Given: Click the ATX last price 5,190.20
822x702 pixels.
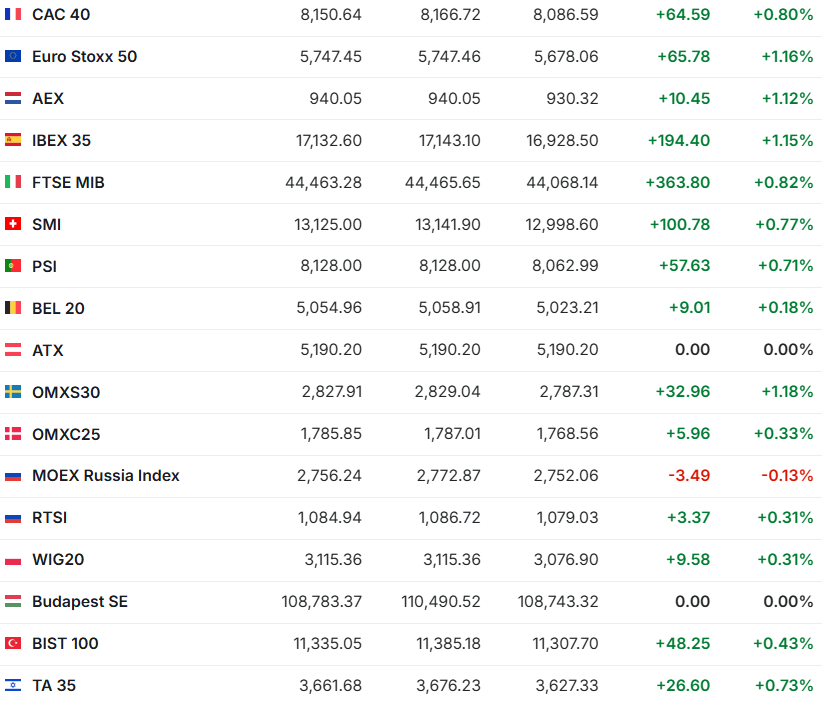Looking at the screenshot, I should 329,351.
